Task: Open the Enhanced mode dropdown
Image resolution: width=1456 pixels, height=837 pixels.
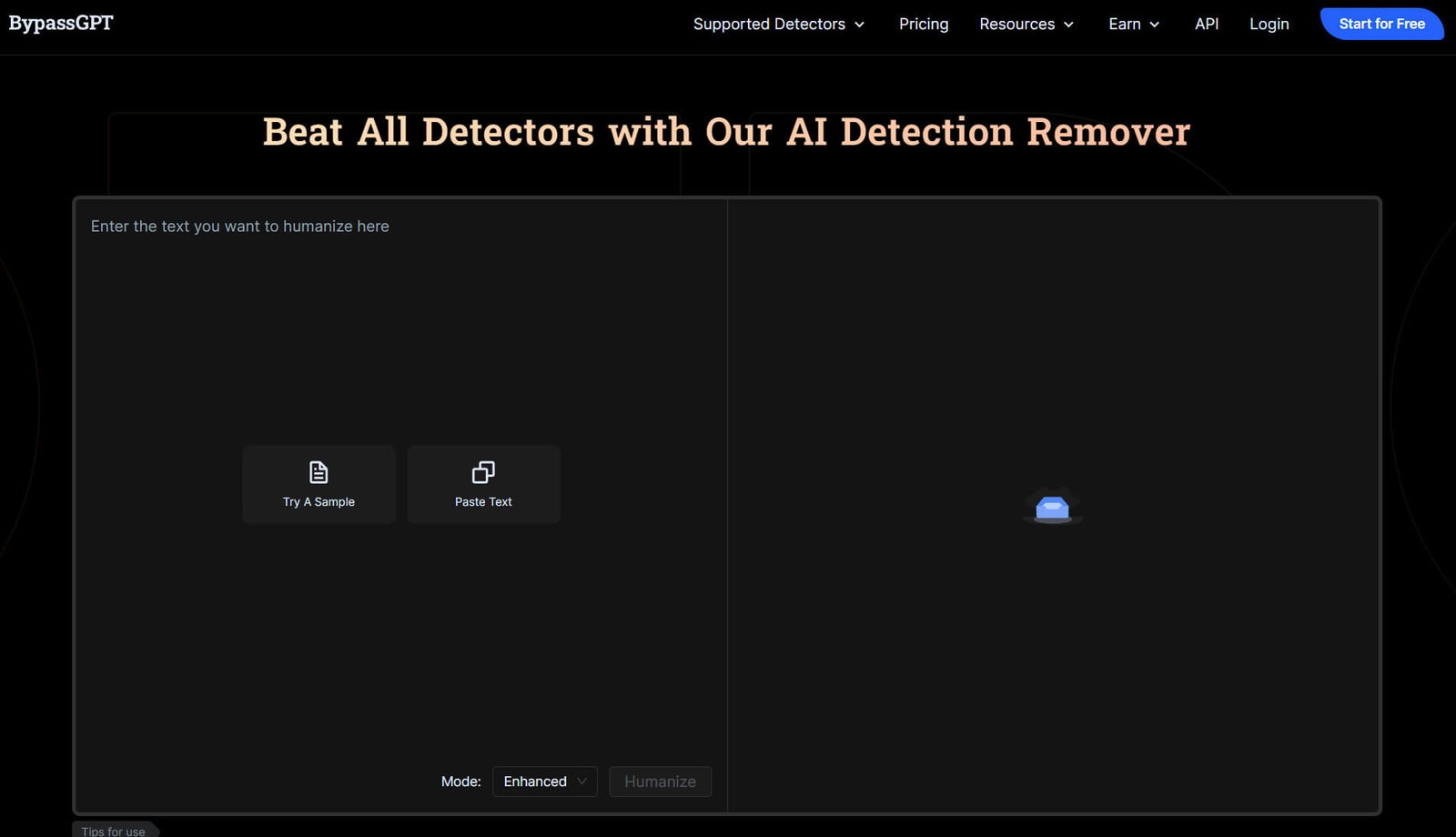Action: 544,782
